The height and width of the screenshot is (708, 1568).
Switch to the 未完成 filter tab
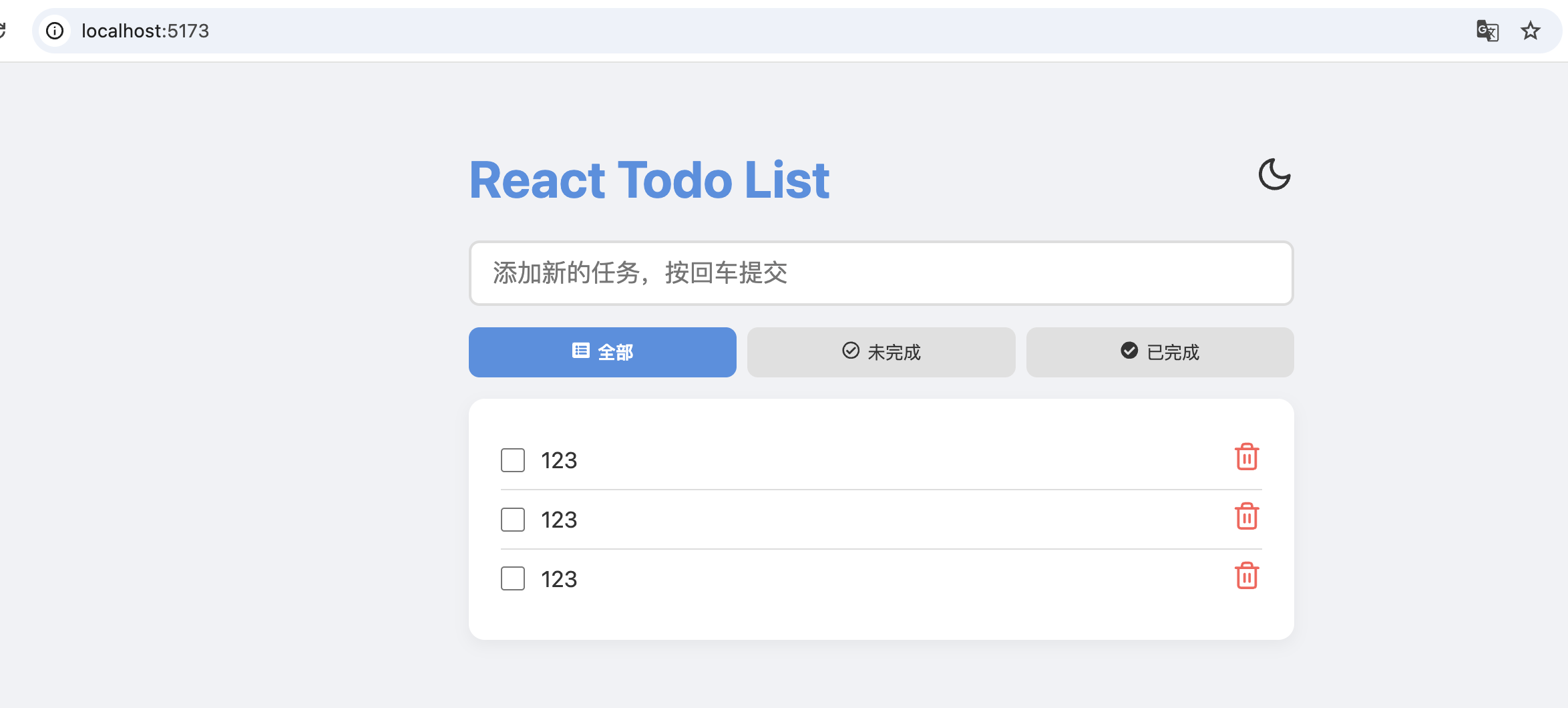881,352
